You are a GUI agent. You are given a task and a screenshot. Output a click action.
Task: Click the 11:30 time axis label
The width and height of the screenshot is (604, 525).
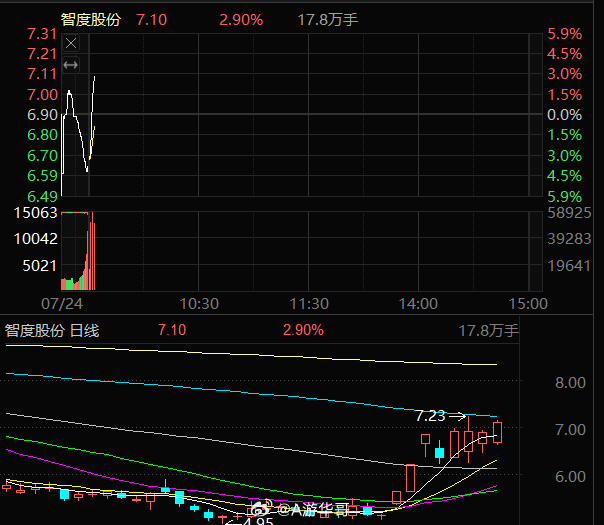click(x=309, y=304)
